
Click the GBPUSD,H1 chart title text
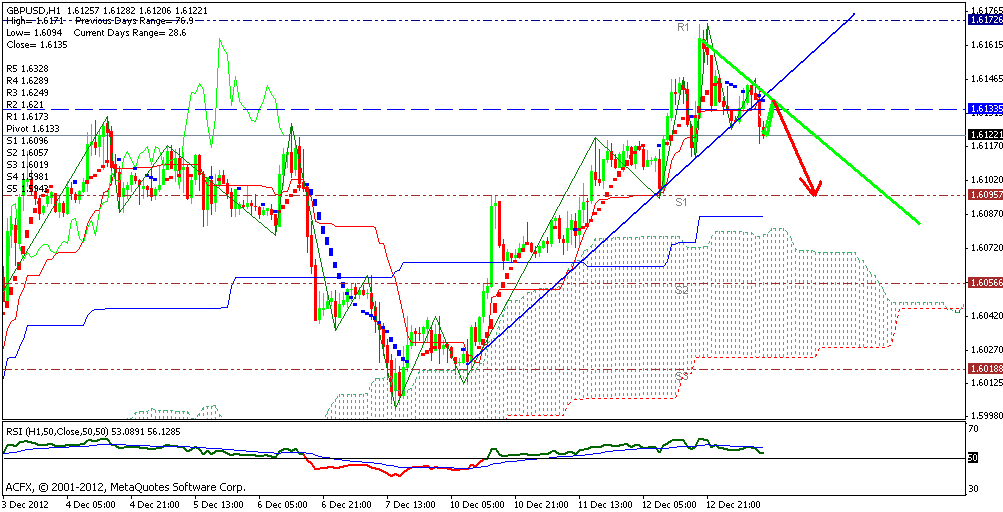pos(36,8)
